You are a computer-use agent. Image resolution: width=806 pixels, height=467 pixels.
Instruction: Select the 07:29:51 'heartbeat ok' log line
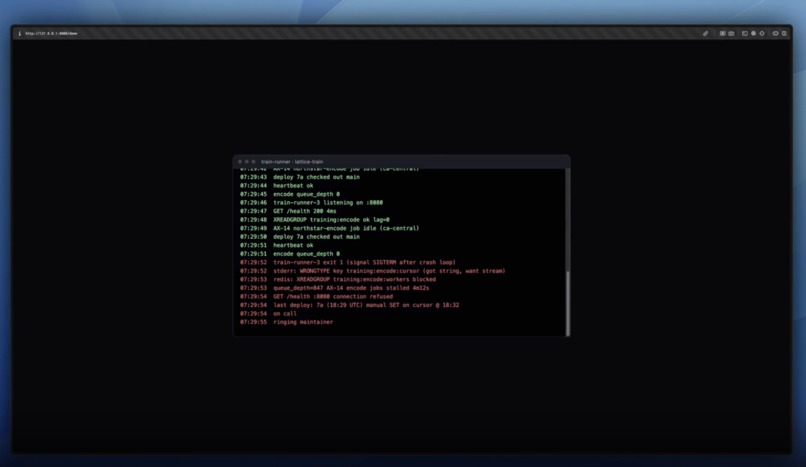pos(277,245)
